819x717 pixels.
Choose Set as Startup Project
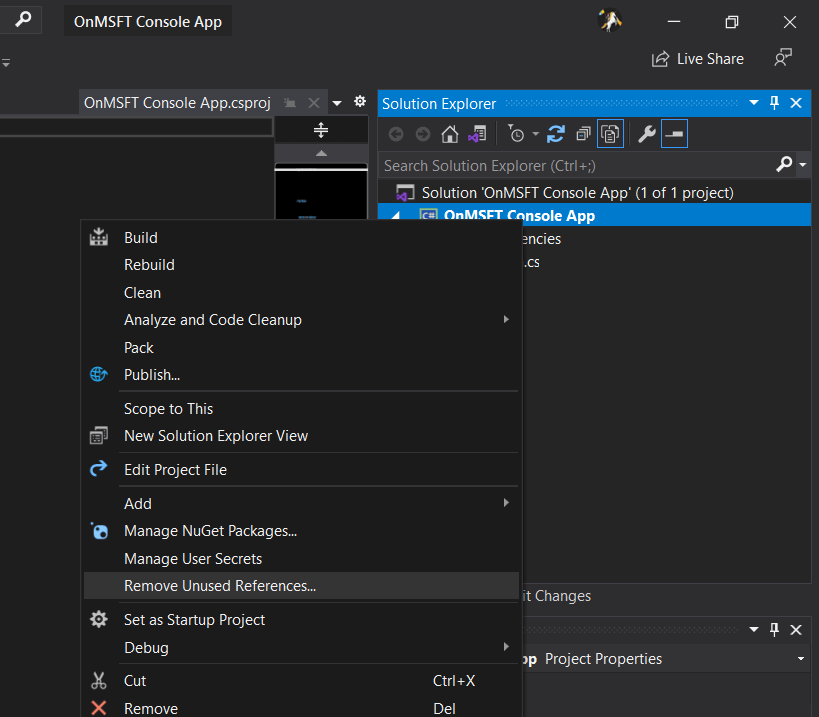301,619
